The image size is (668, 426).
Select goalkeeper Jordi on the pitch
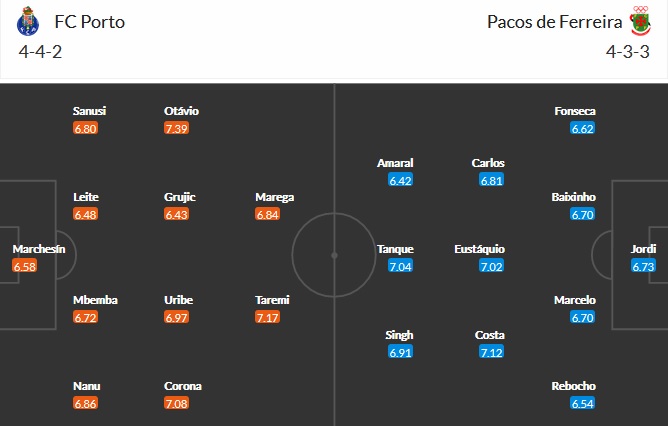coord(643,249)
